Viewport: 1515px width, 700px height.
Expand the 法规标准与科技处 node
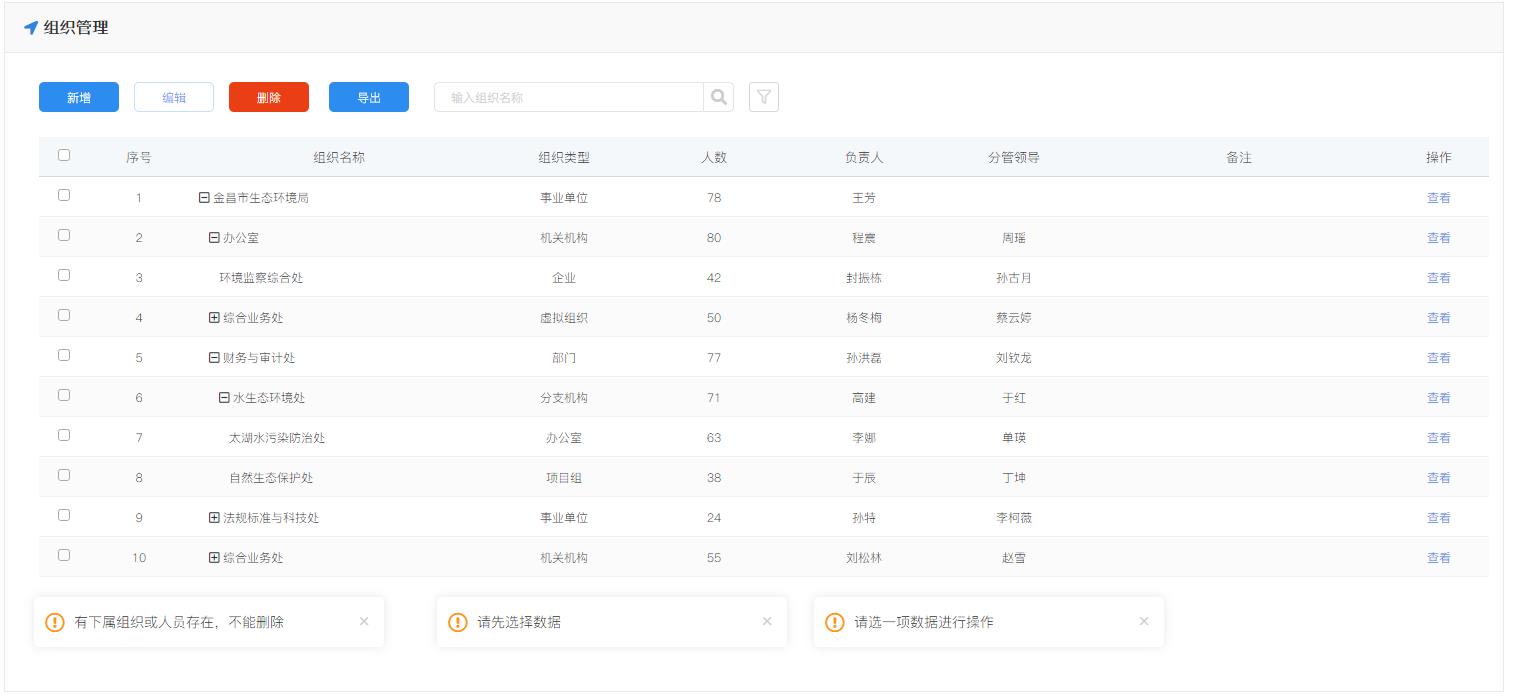pos(214,518)
